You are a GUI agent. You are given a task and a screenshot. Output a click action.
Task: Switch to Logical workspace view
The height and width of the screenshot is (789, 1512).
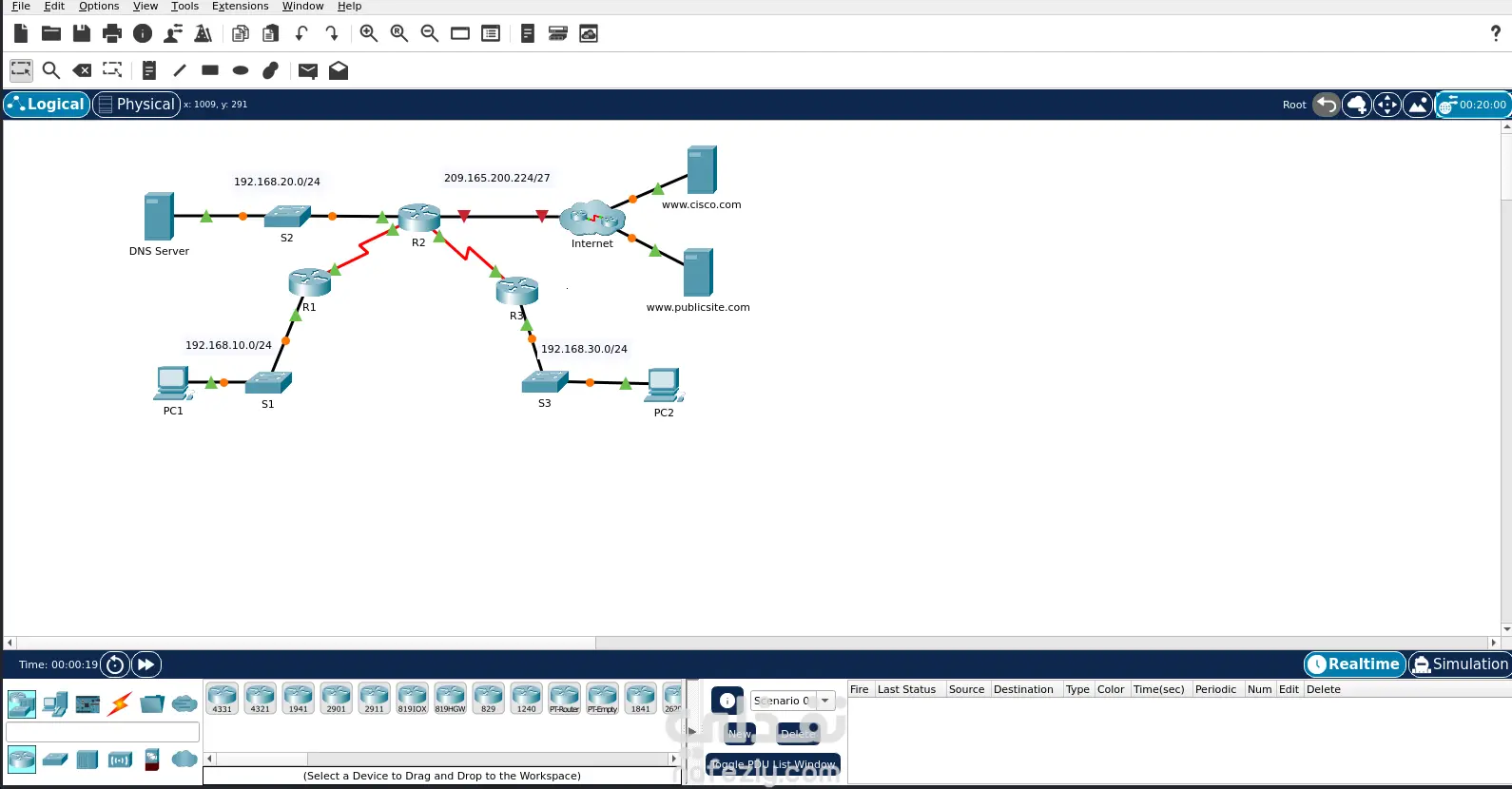47,105
